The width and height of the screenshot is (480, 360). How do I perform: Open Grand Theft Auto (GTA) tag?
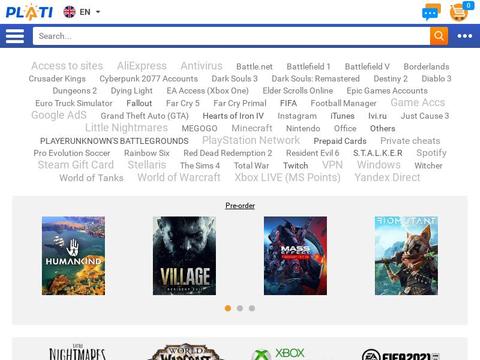coord(145,116)
